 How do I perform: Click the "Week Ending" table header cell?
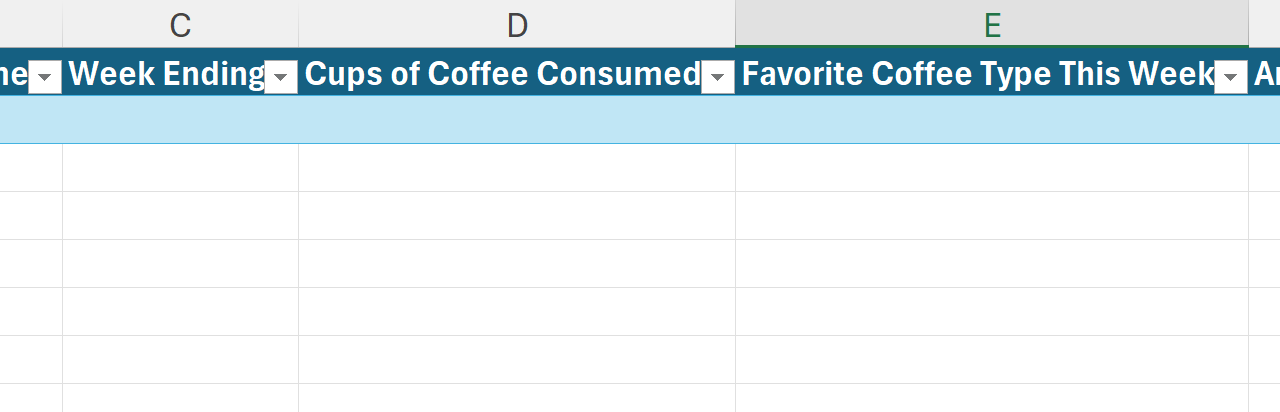[x=165, y=74]
